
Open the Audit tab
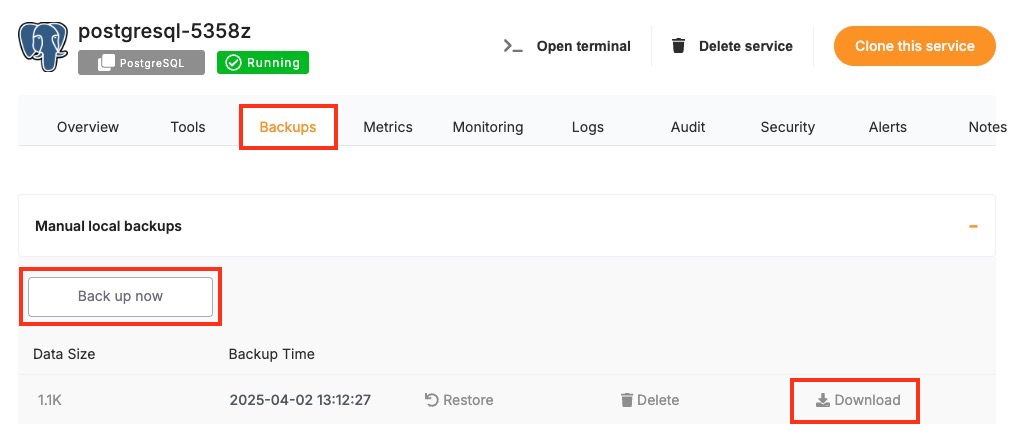688,127
